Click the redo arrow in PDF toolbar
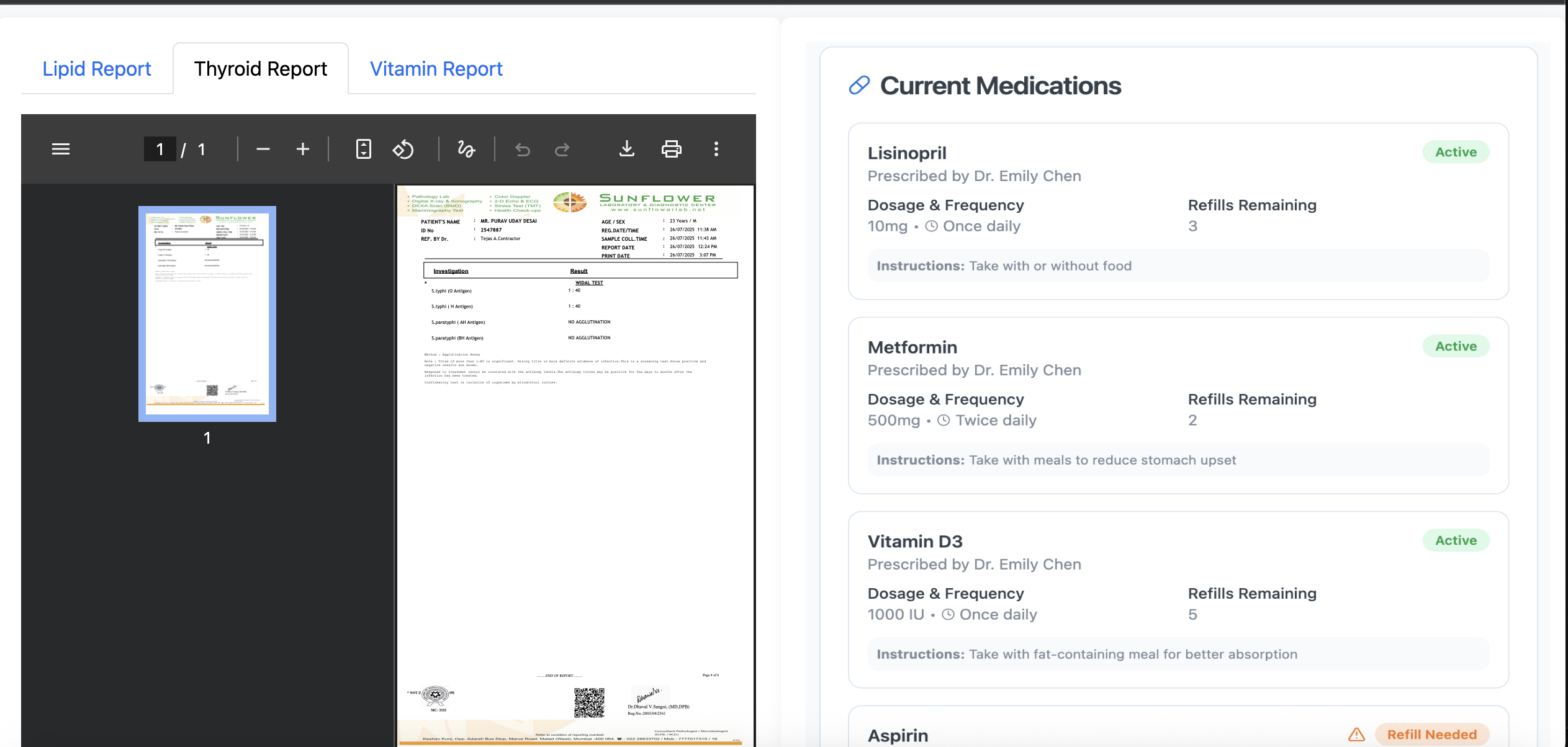Viewport: 1568px width, 747px height. 562,149
